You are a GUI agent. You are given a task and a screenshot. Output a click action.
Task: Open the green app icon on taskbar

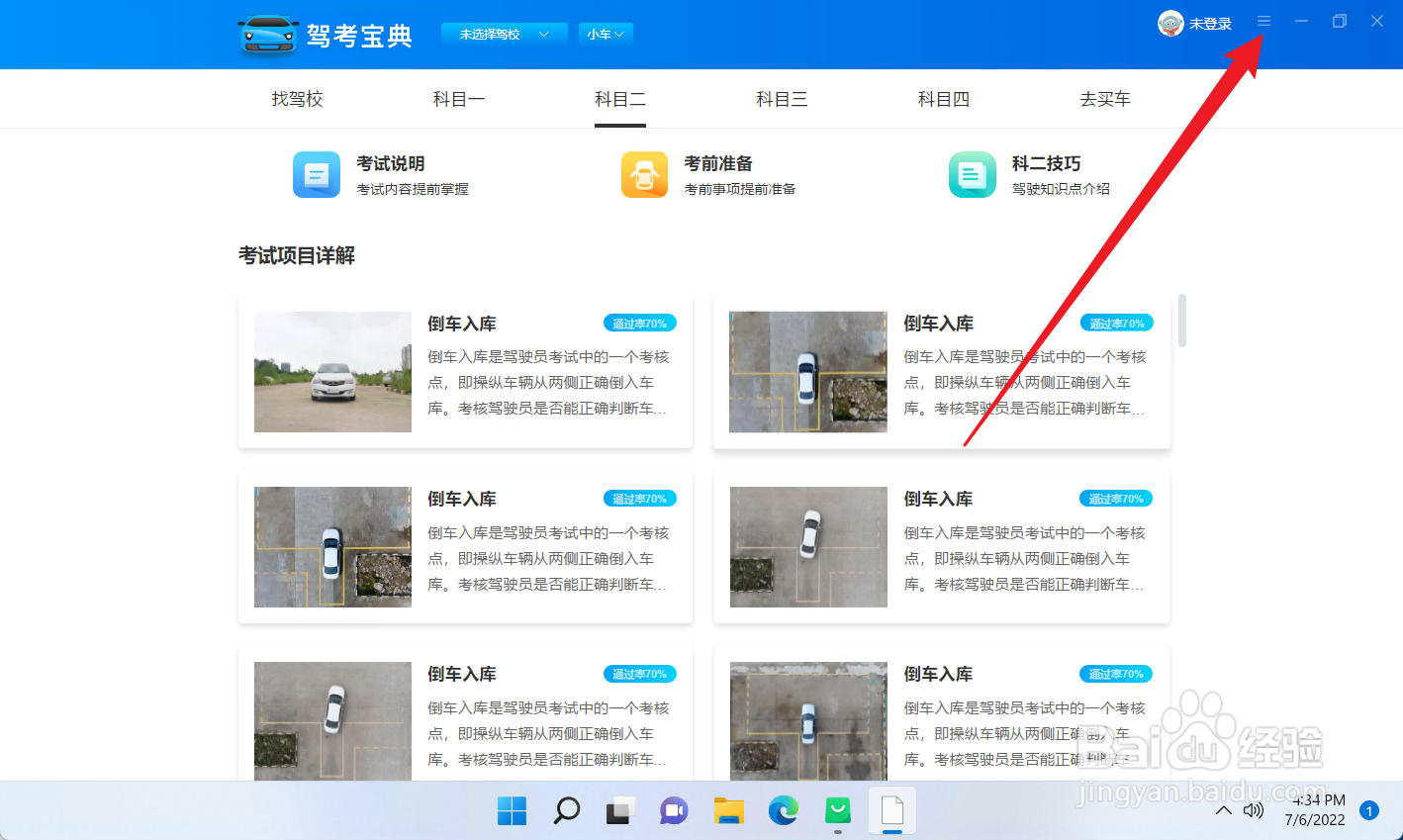click(x=838, y=811)
